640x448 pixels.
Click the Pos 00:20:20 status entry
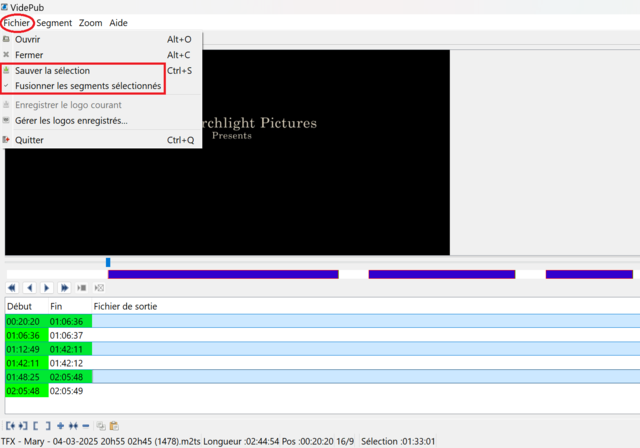(308, 441)
